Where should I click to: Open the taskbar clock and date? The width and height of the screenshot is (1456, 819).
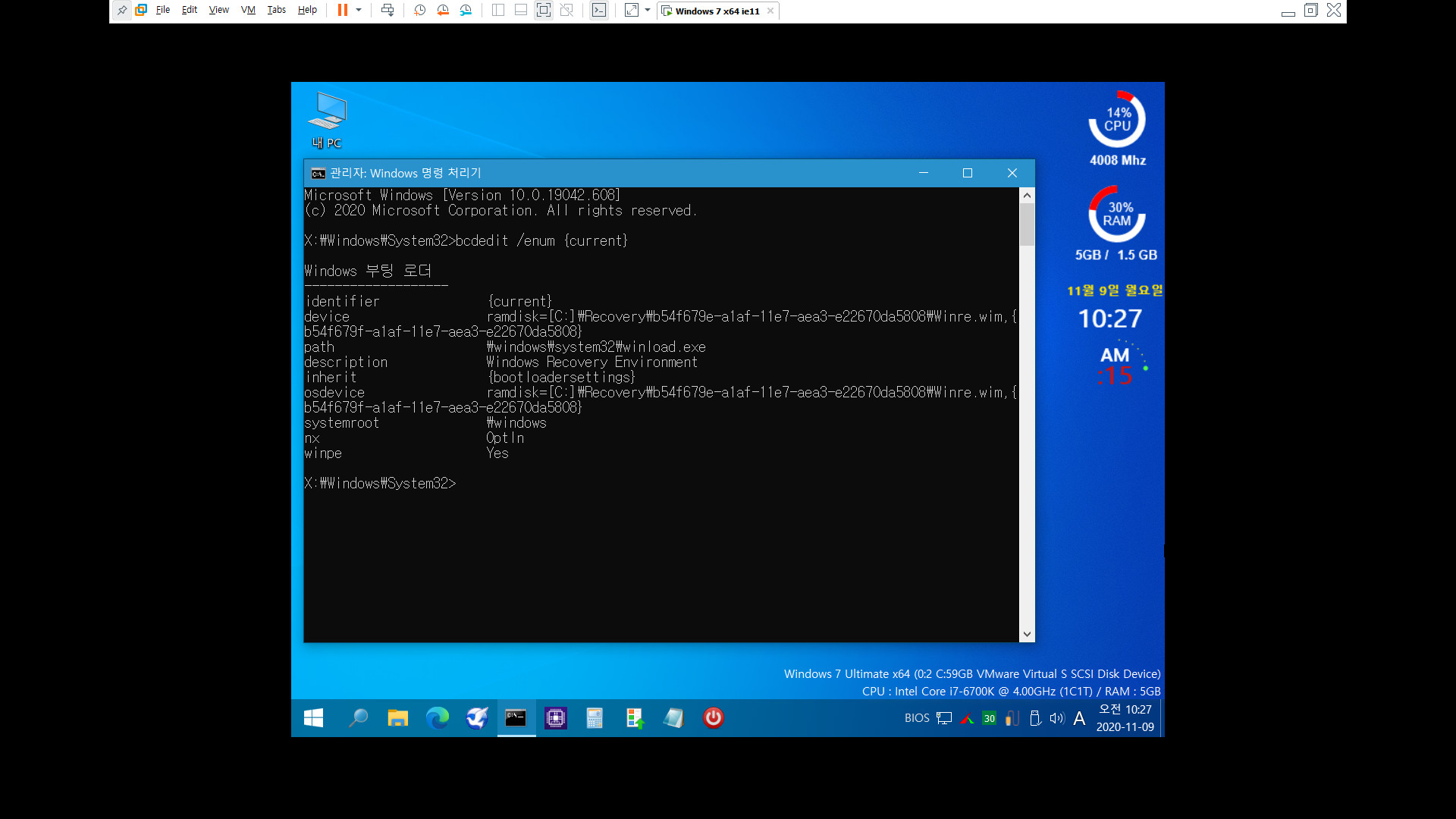[x=1125, y=718]
